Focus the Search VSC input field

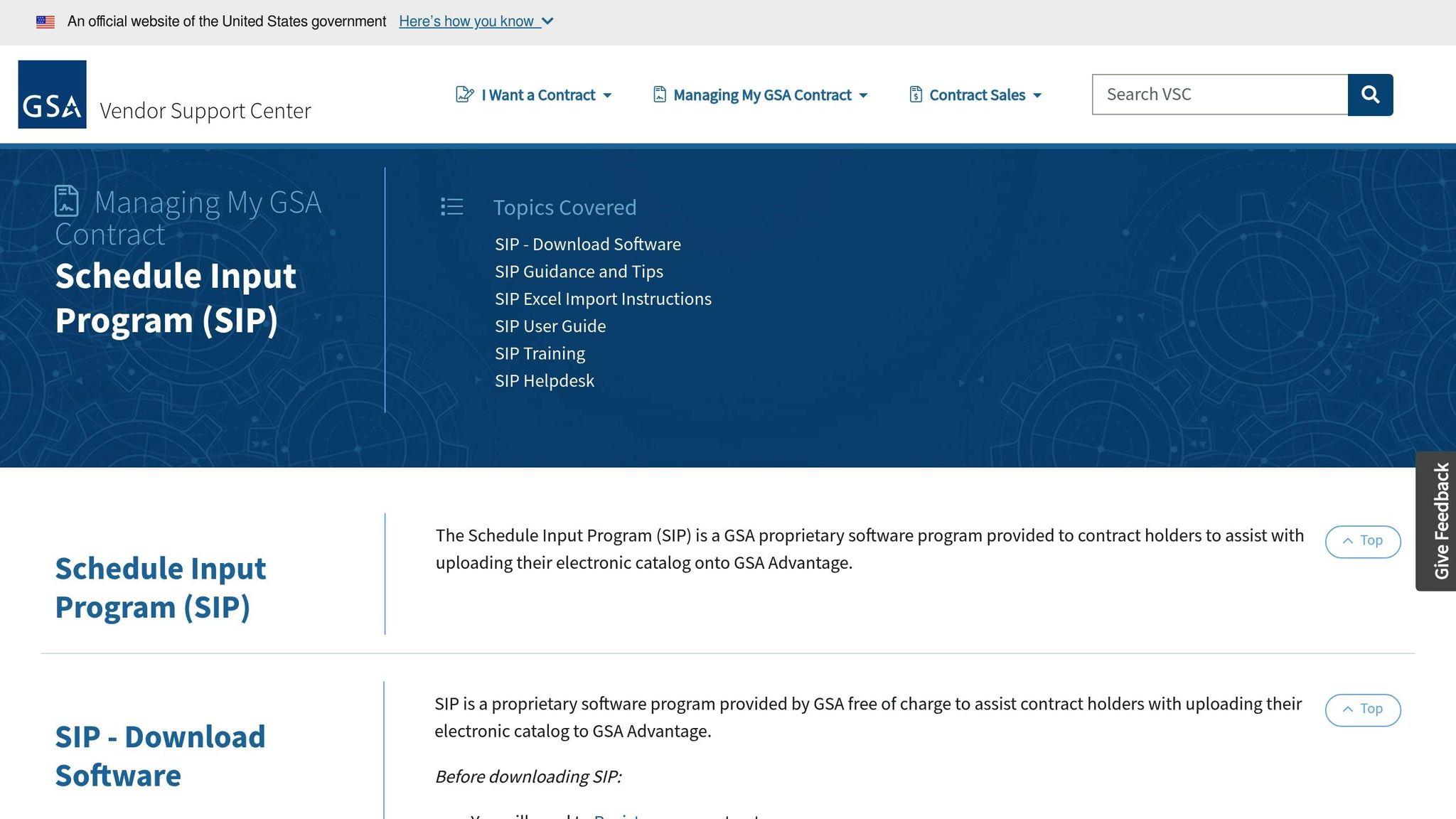pos(1220,95)
